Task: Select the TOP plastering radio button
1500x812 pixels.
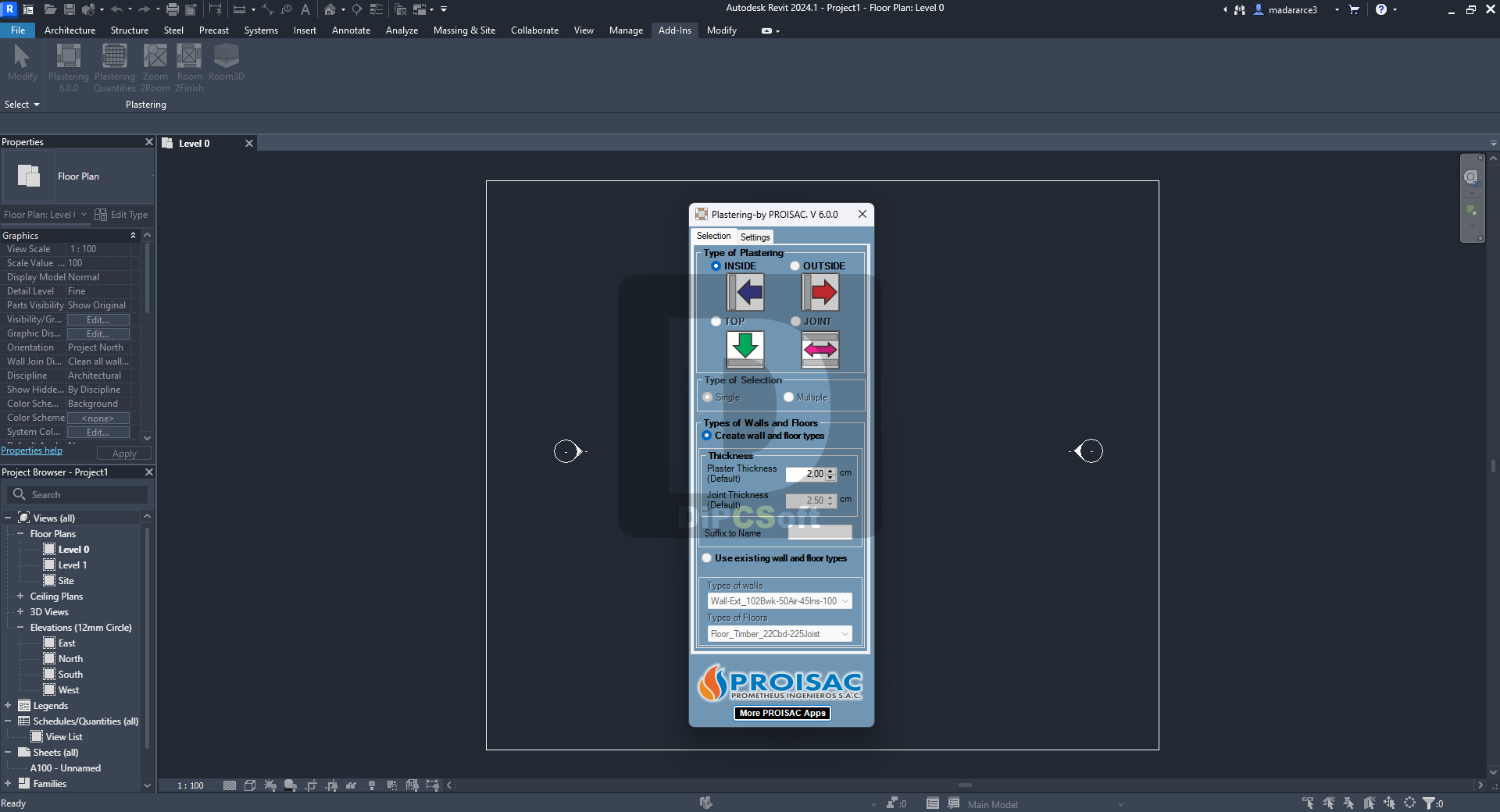Action: [716, 322]
